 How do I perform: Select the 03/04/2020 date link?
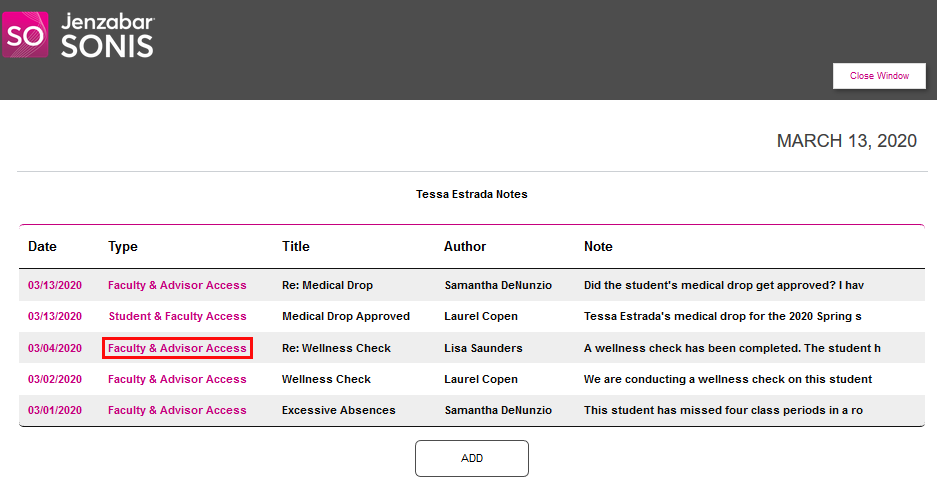click(x=55, y=349)
